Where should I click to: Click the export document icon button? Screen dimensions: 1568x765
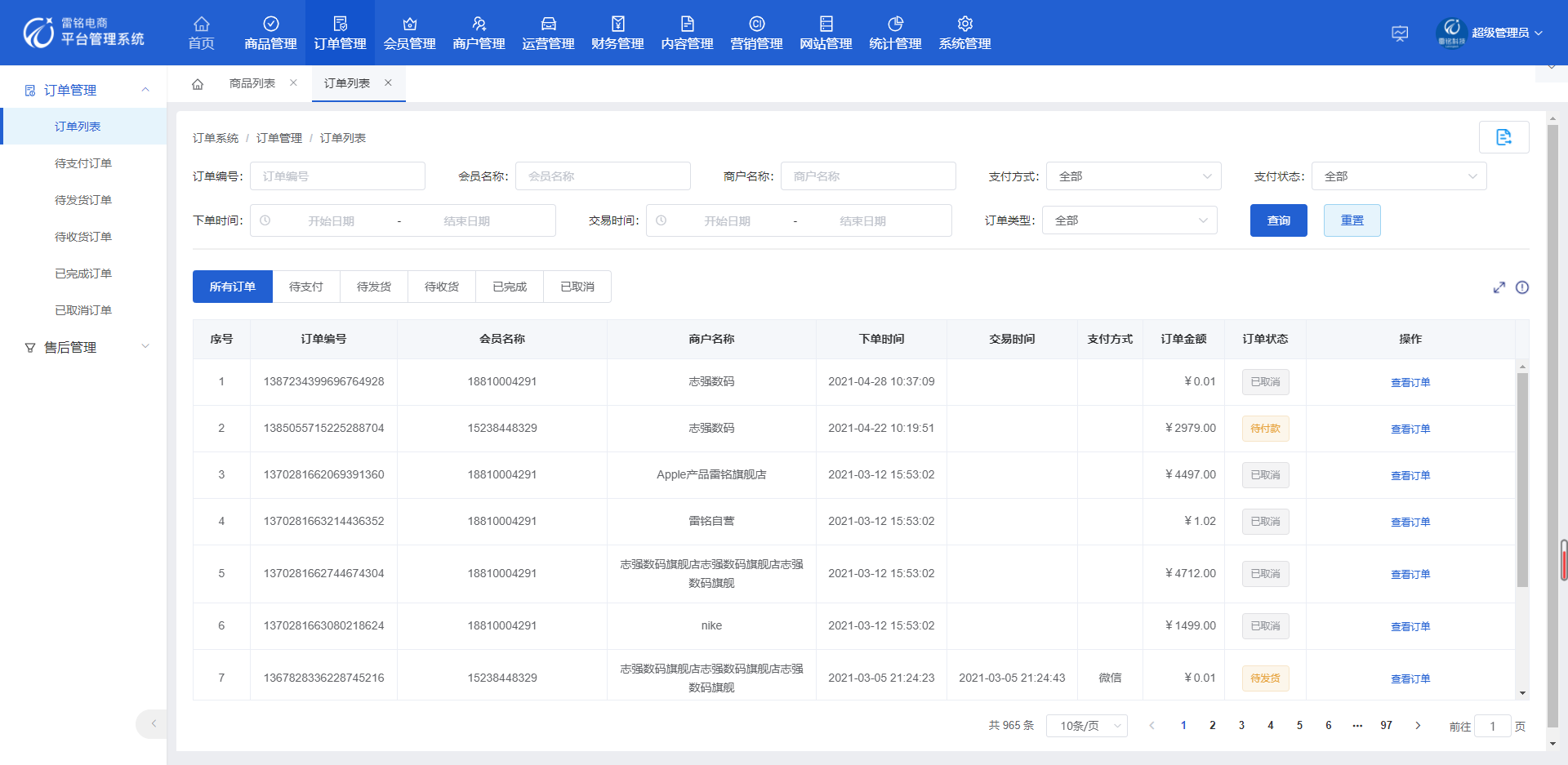(1503, 137)
